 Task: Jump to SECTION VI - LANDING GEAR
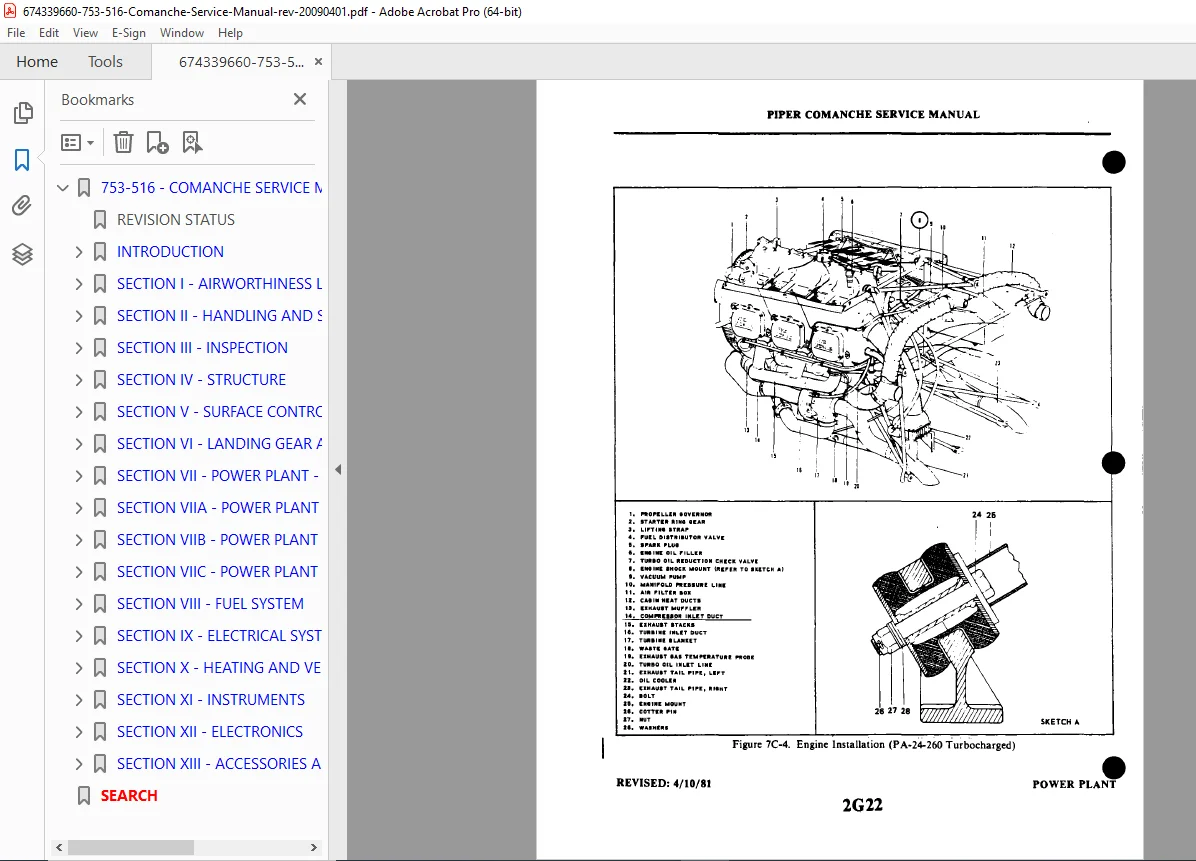click(220, 444)
